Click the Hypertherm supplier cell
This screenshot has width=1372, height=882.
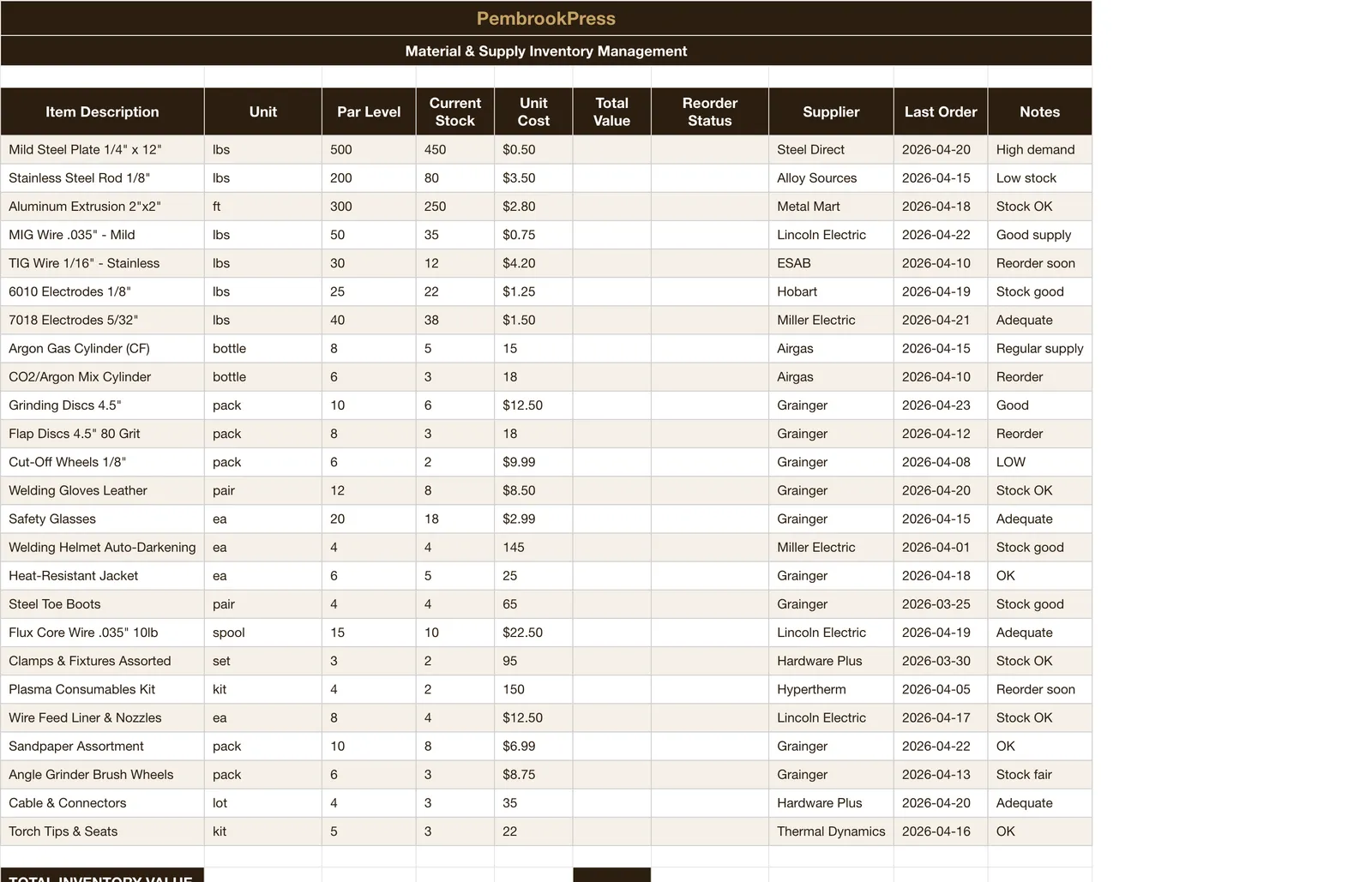click(x=830, y=689)
